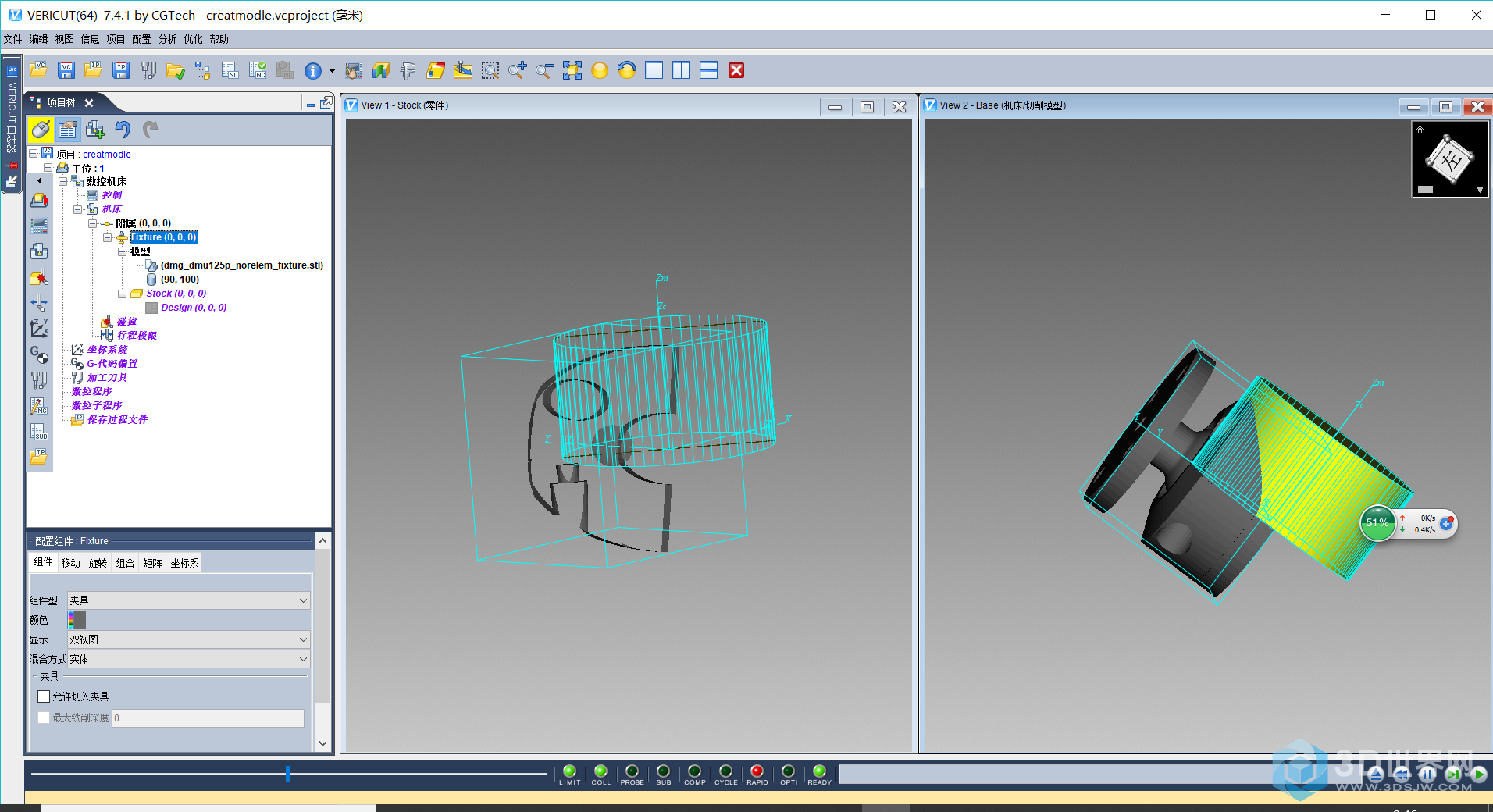Click the PROBE status light
The image size is (1493, 812).
[x=632, y=771]
